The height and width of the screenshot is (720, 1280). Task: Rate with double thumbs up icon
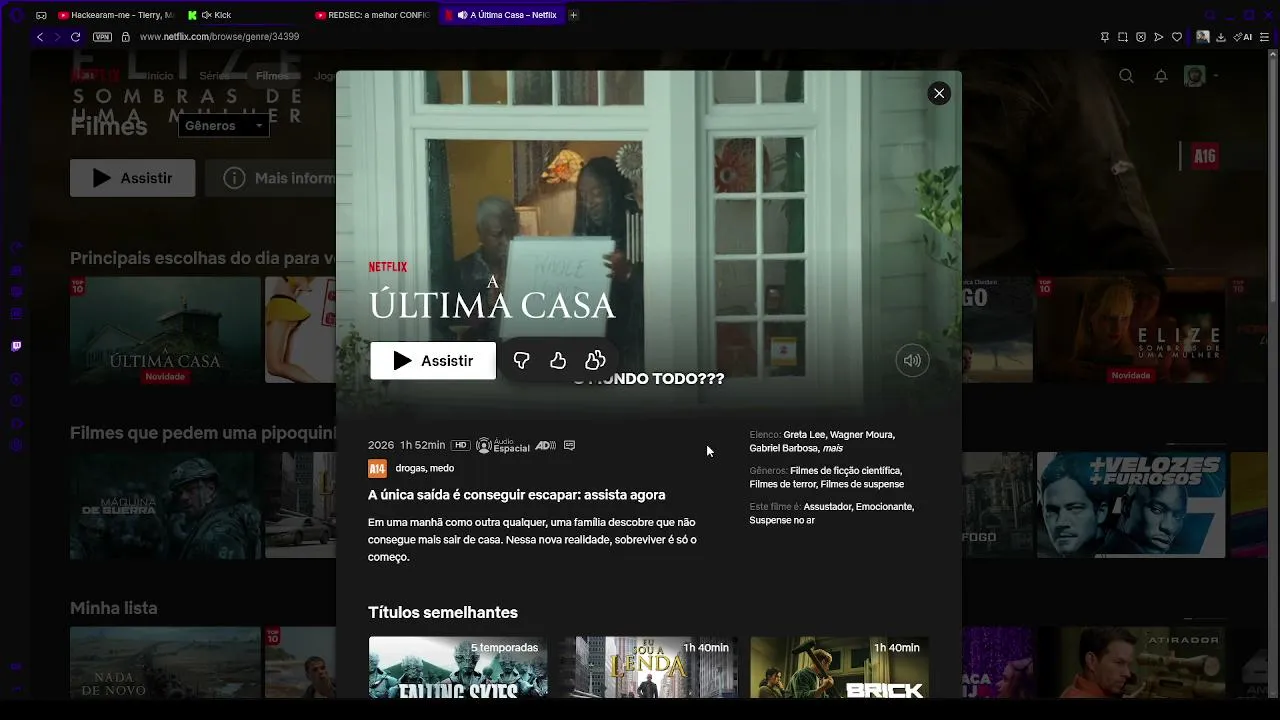[595, 361]
